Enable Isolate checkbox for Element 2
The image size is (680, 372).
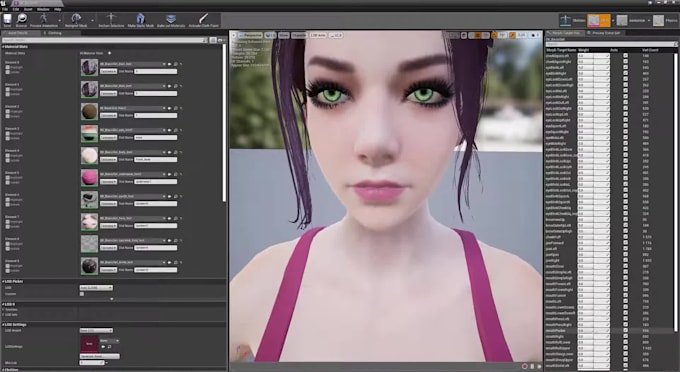(x=8, y=116)
